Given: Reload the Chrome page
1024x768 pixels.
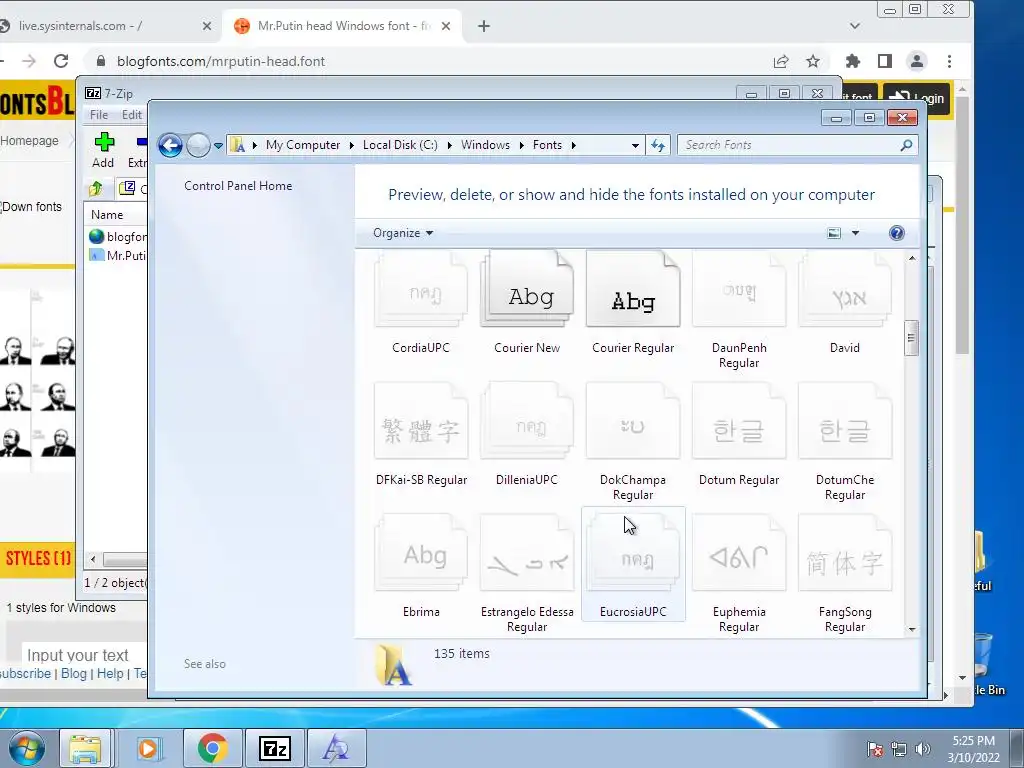Looking at the screenshot, I should click(61, 61).
